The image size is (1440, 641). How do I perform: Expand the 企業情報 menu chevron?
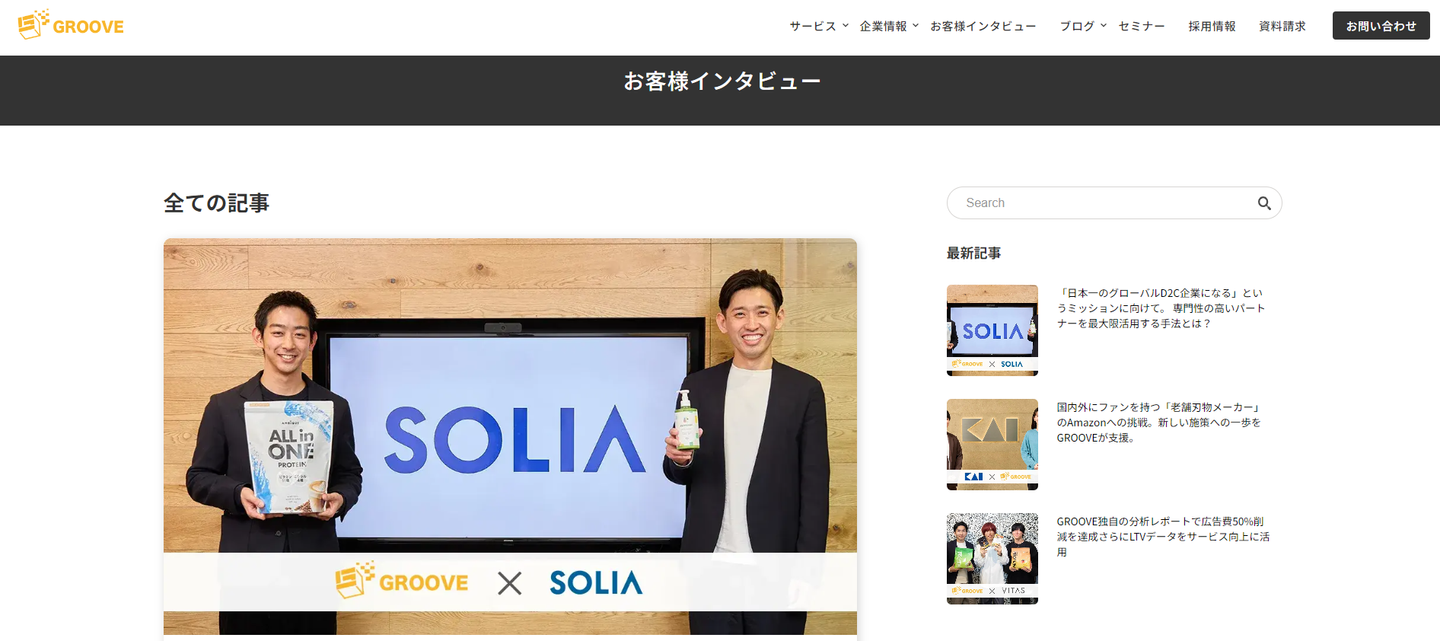click(915, 25)
